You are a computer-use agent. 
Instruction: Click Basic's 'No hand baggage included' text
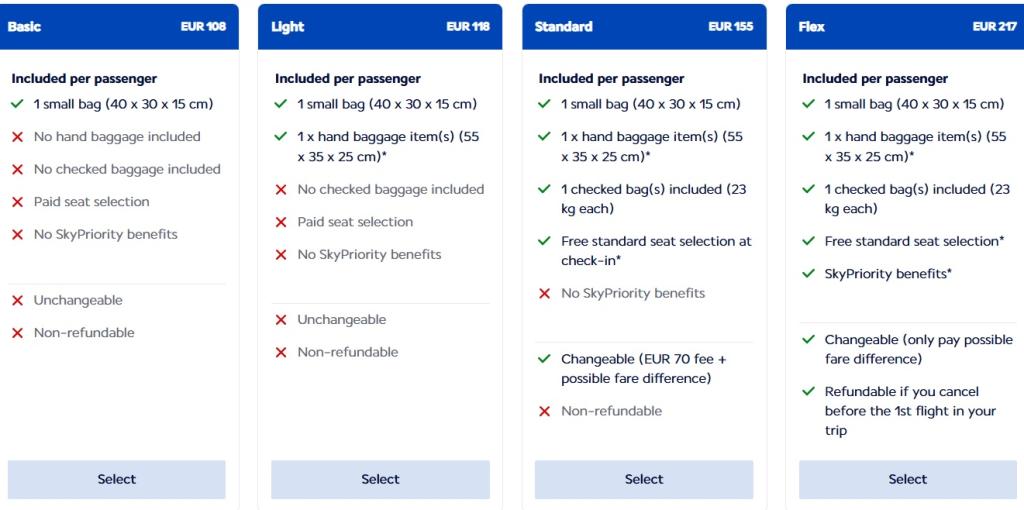[117, 137]
